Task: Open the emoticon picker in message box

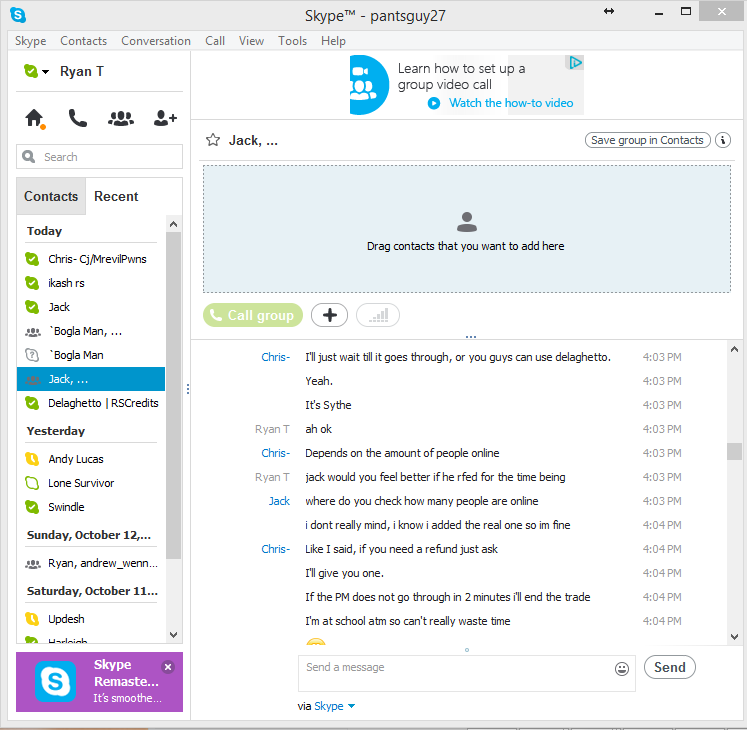Action: pos(622,669)
